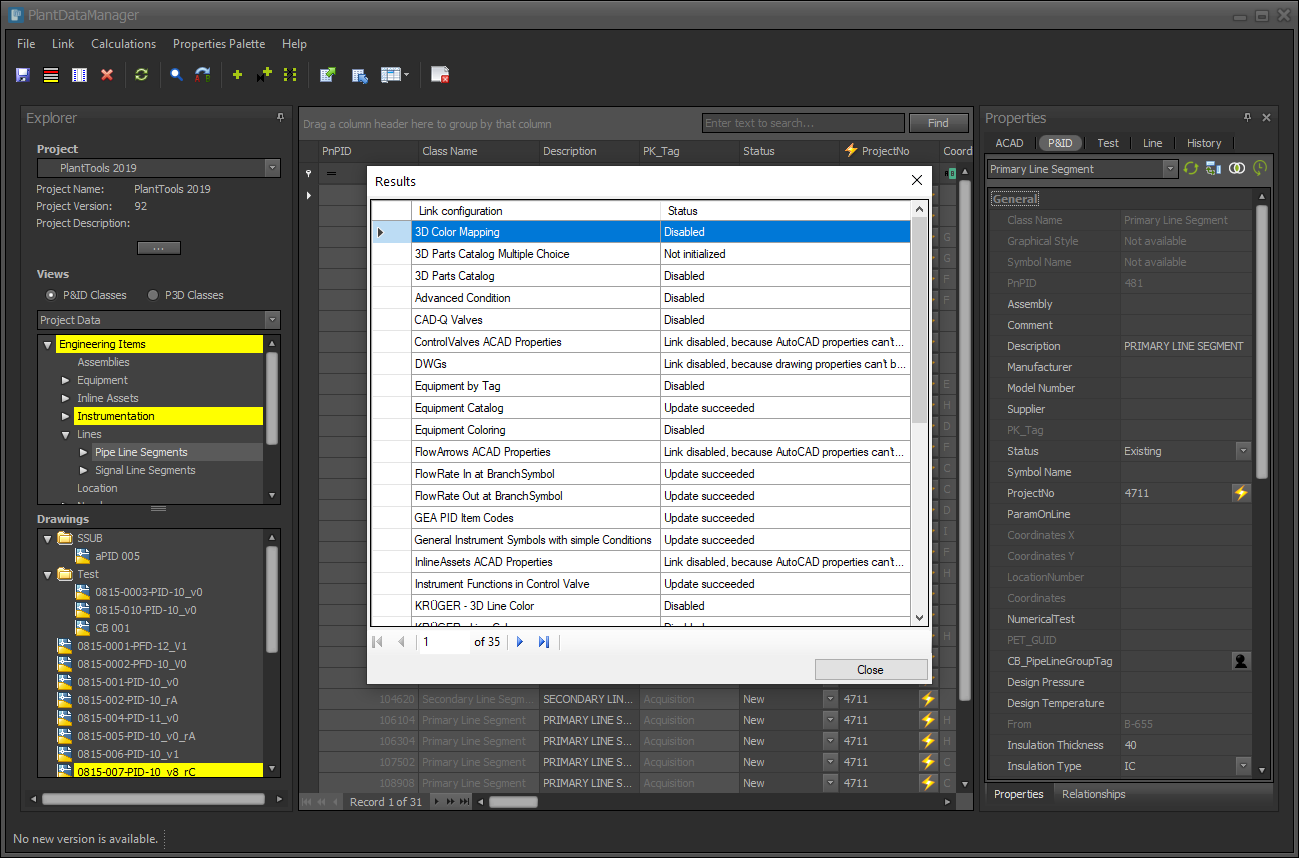Click the magnifying glass search toolbar icon

176,75
